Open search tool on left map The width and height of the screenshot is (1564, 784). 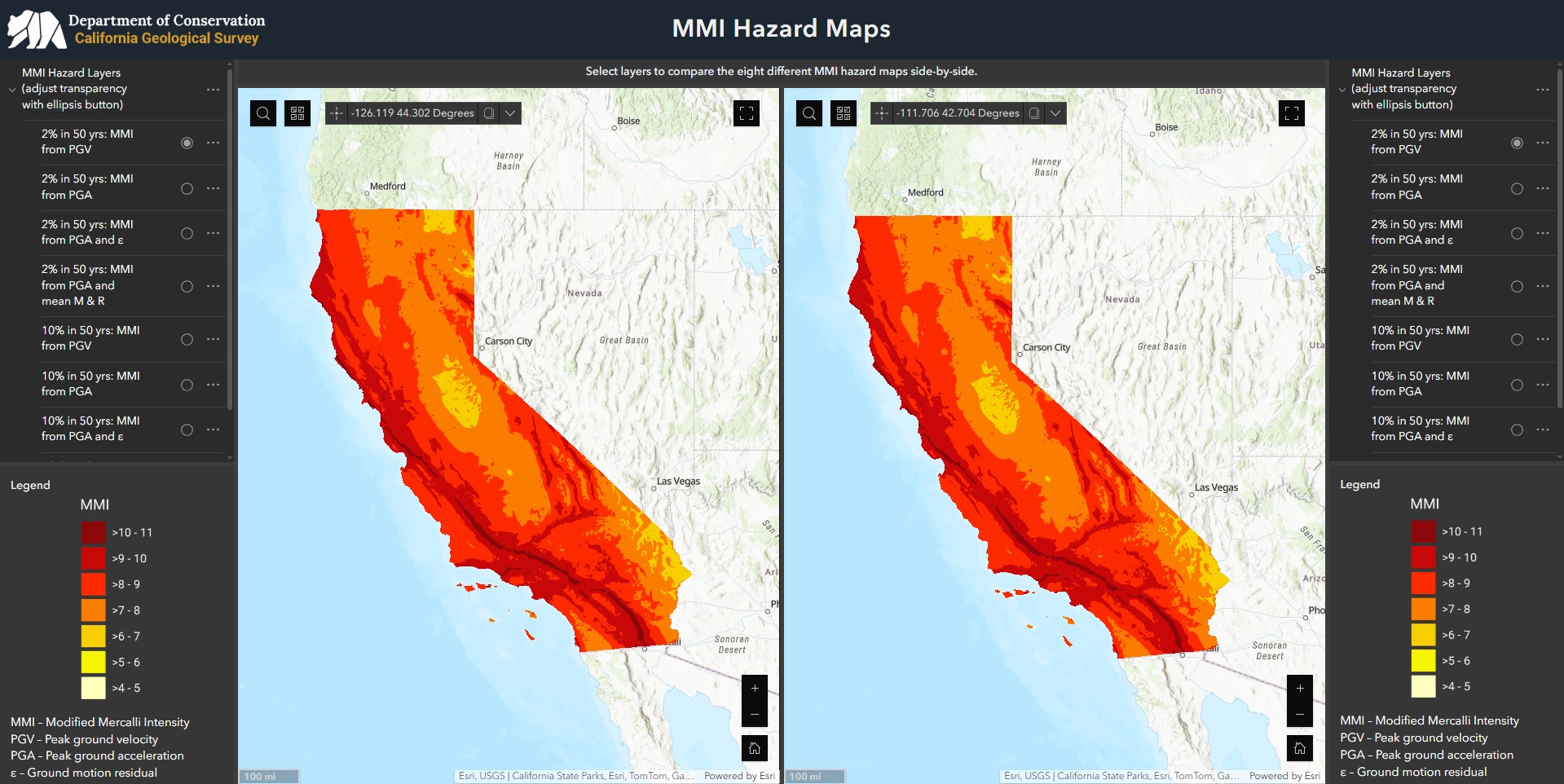[x=263, y=113]
